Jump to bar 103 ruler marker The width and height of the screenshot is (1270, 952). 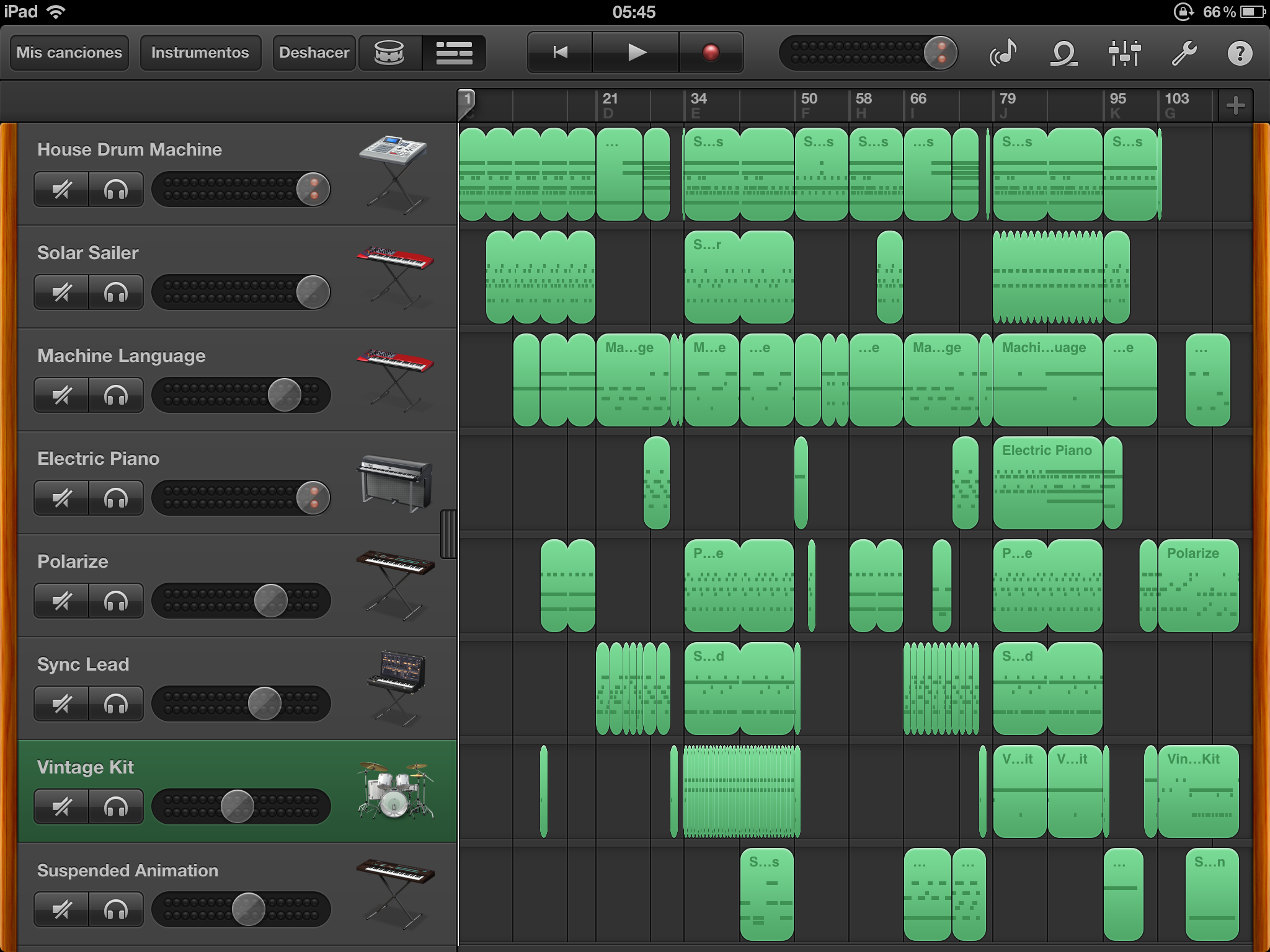pos(1177,99)
